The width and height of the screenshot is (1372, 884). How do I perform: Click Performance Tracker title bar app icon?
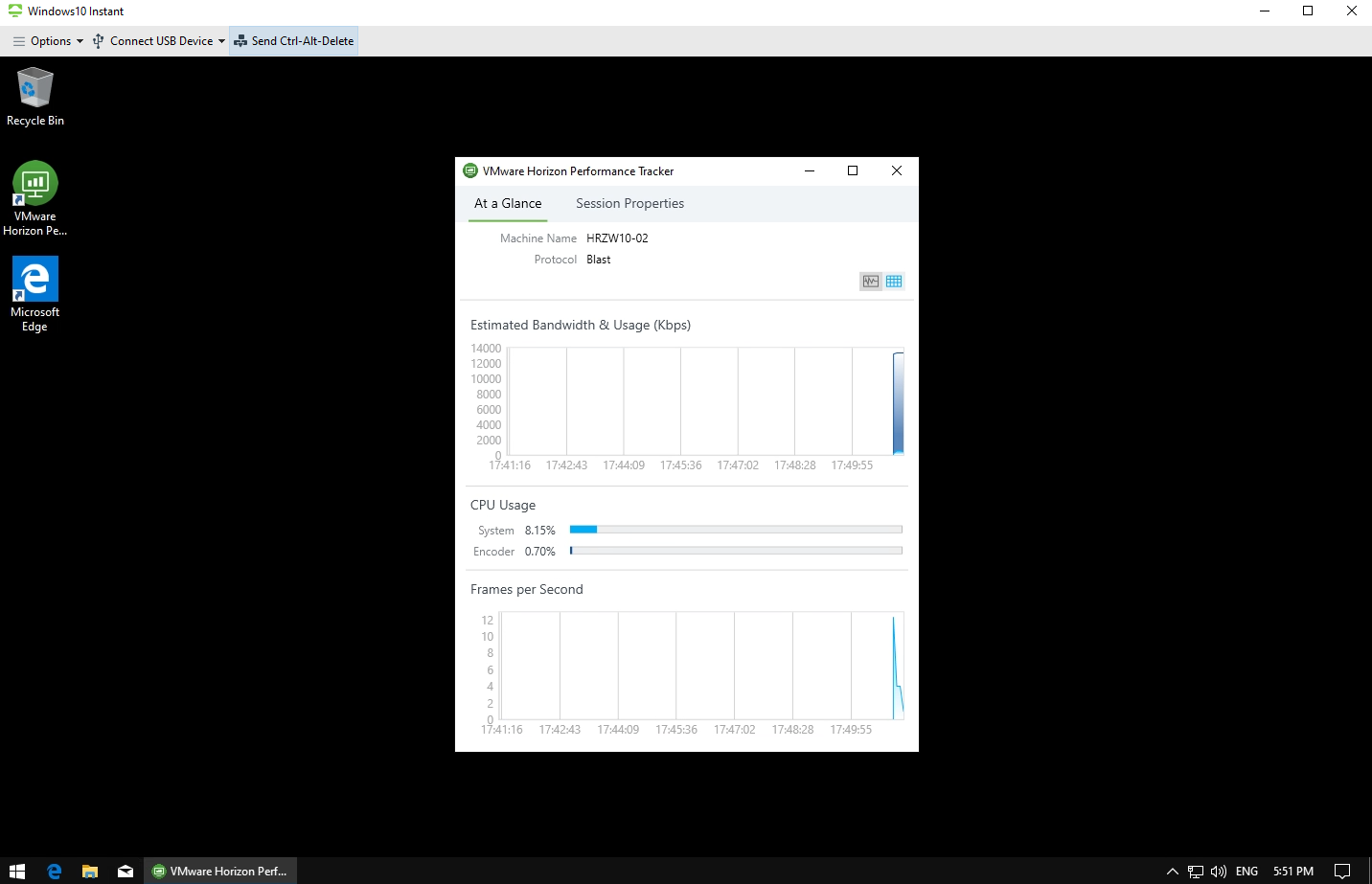pyautogui.click(x=470, y=170)
